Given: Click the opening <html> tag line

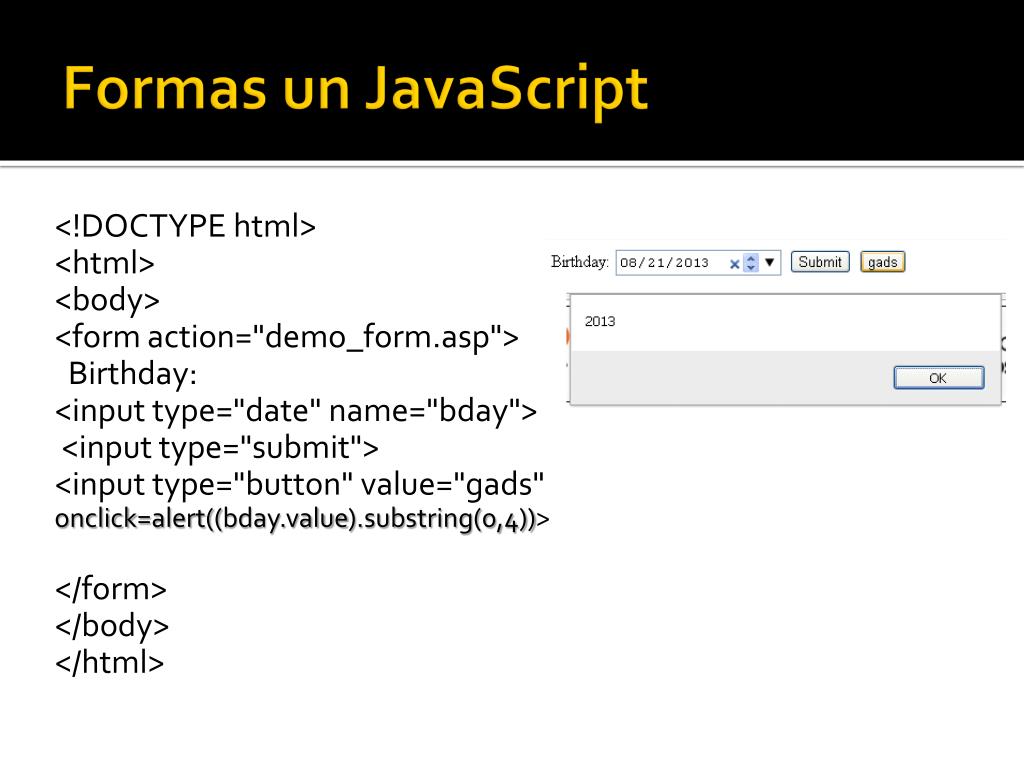Looking at the screenshot, I should 104,263.
